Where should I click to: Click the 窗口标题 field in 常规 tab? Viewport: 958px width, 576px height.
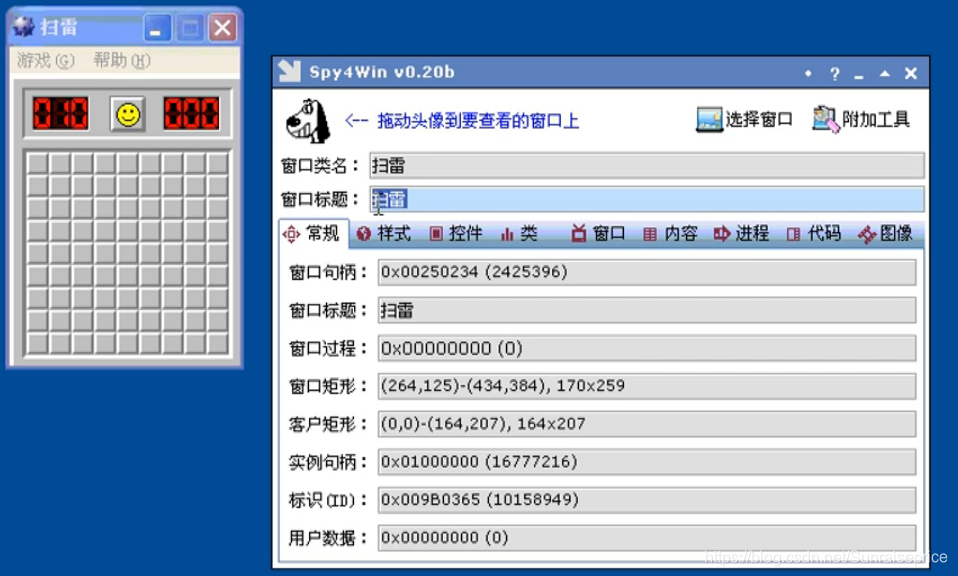(646, 310)
